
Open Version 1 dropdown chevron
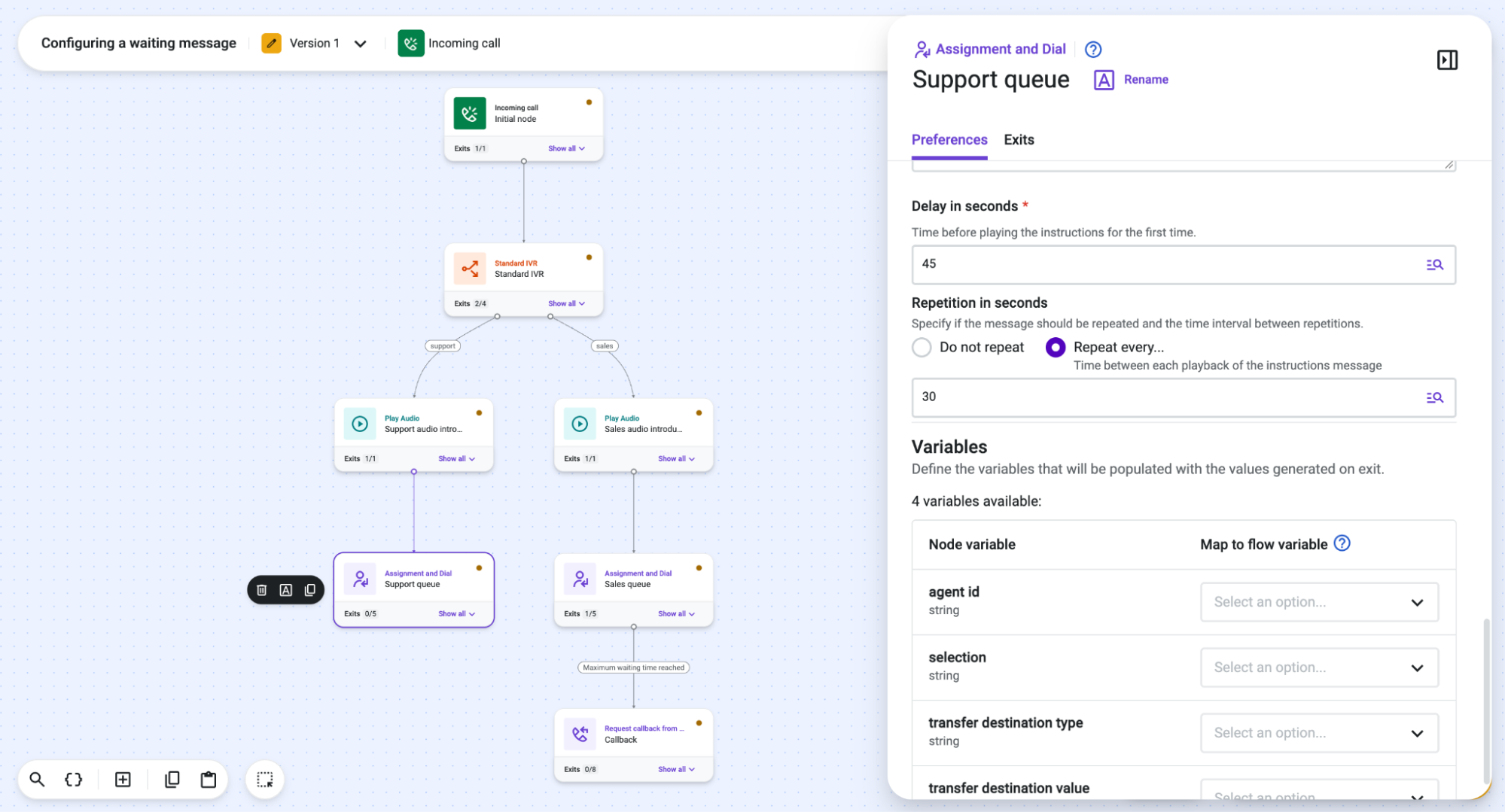(361, 44)
